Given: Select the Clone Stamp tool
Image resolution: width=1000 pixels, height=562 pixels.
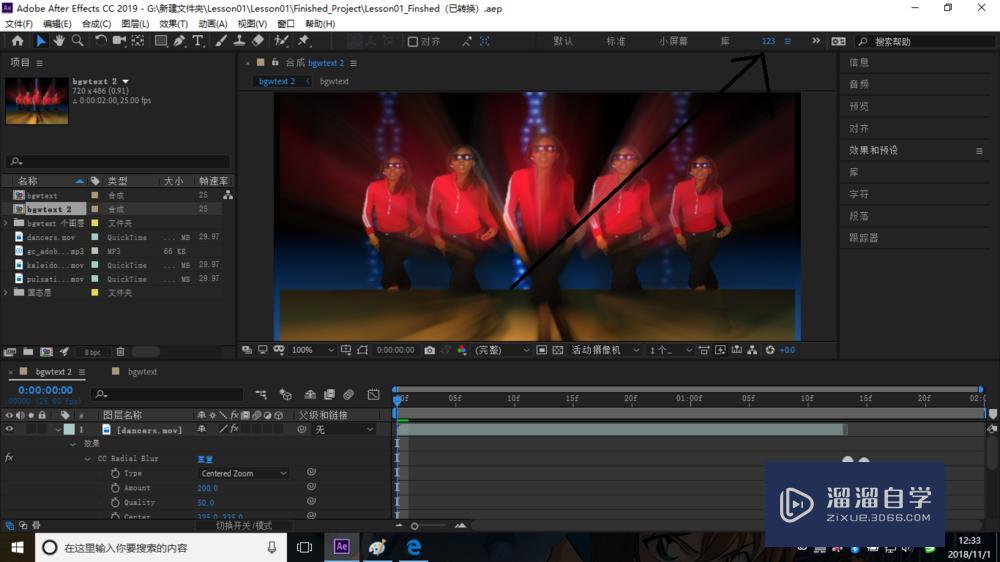Looking at the screenshot, I should (x=239, y=41).
